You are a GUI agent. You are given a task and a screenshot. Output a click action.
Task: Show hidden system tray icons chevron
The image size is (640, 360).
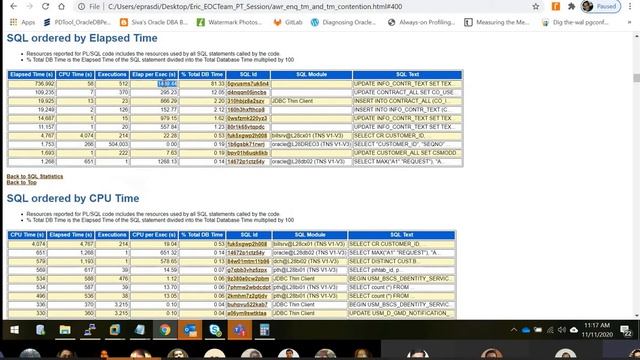coord(513,330)
